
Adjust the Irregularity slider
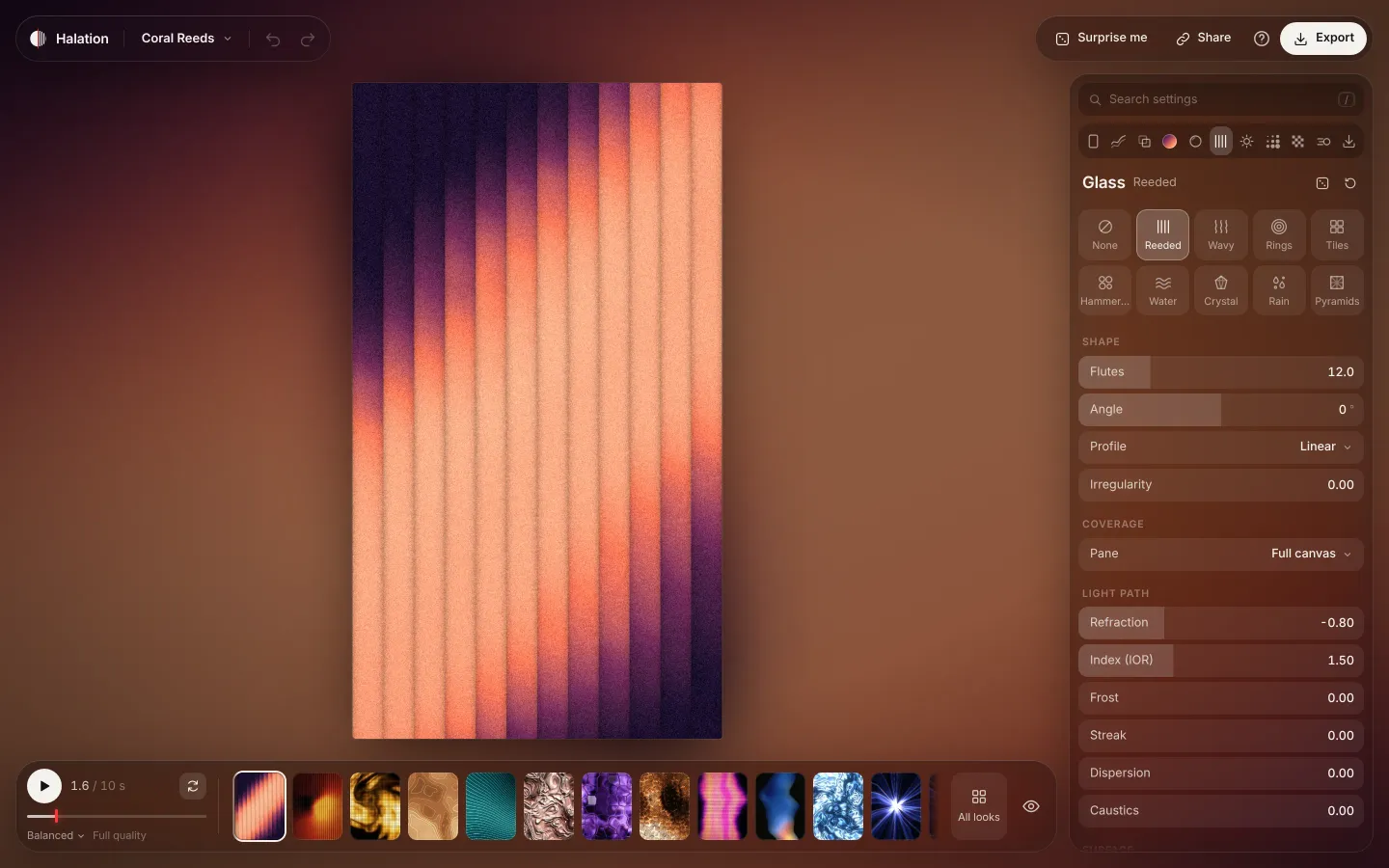click(x=1221, y=485)
